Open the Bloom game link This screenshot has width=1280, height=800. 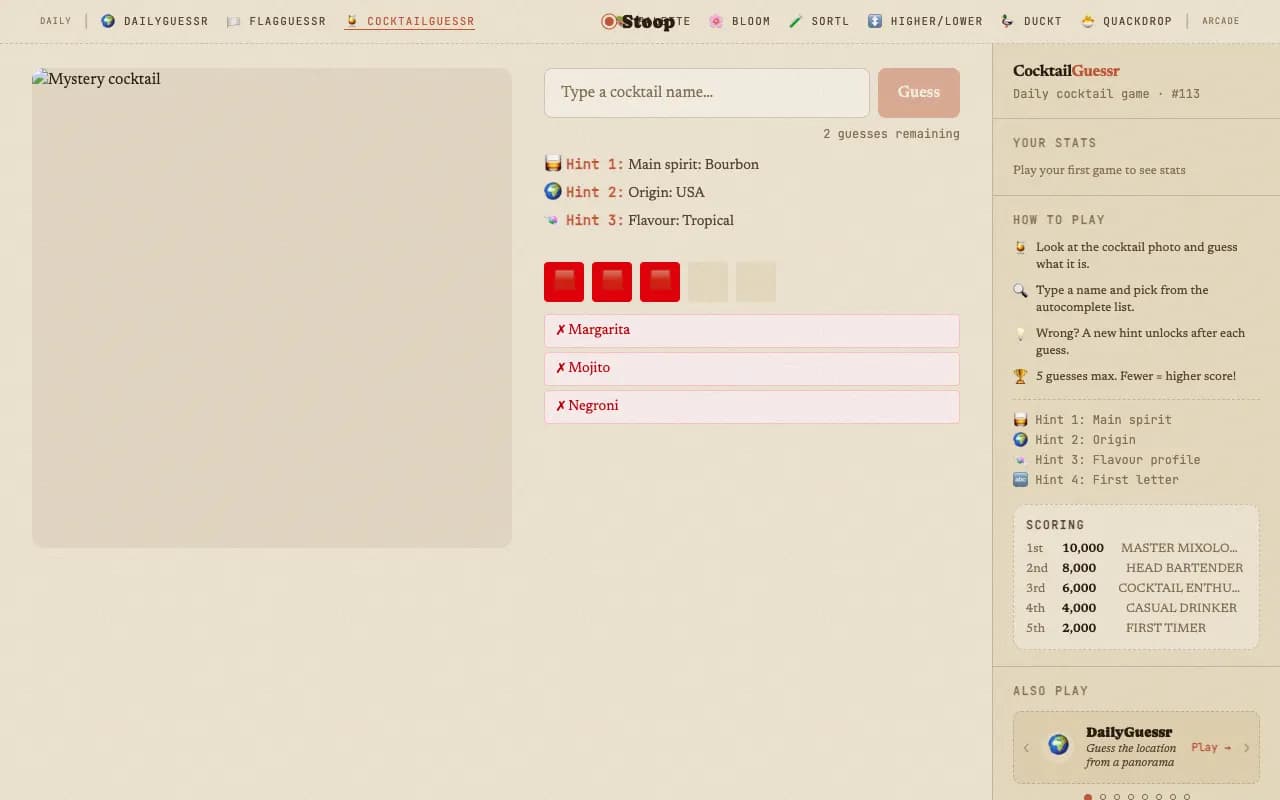(740, 21)
